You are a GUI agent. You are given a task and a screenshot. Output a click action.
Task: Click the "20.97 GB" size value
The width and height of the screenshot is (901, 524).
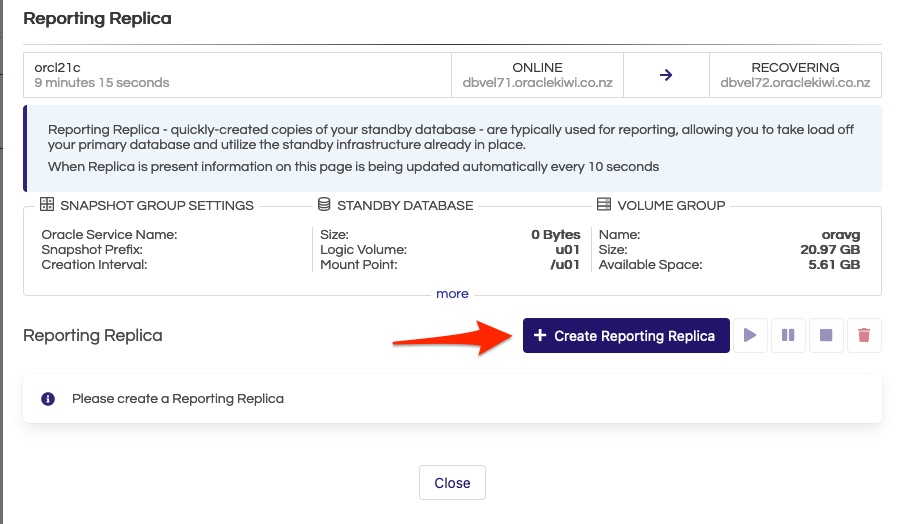click(x=830, y=249)
